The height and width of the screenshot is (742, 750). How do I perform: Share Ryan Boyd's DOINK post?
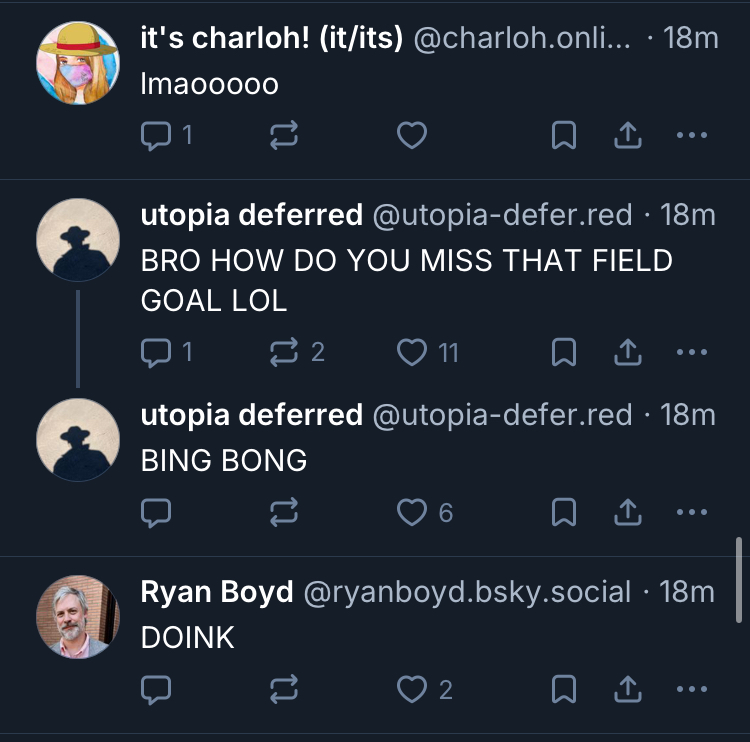pyautogui.click(x=626, y=689)
